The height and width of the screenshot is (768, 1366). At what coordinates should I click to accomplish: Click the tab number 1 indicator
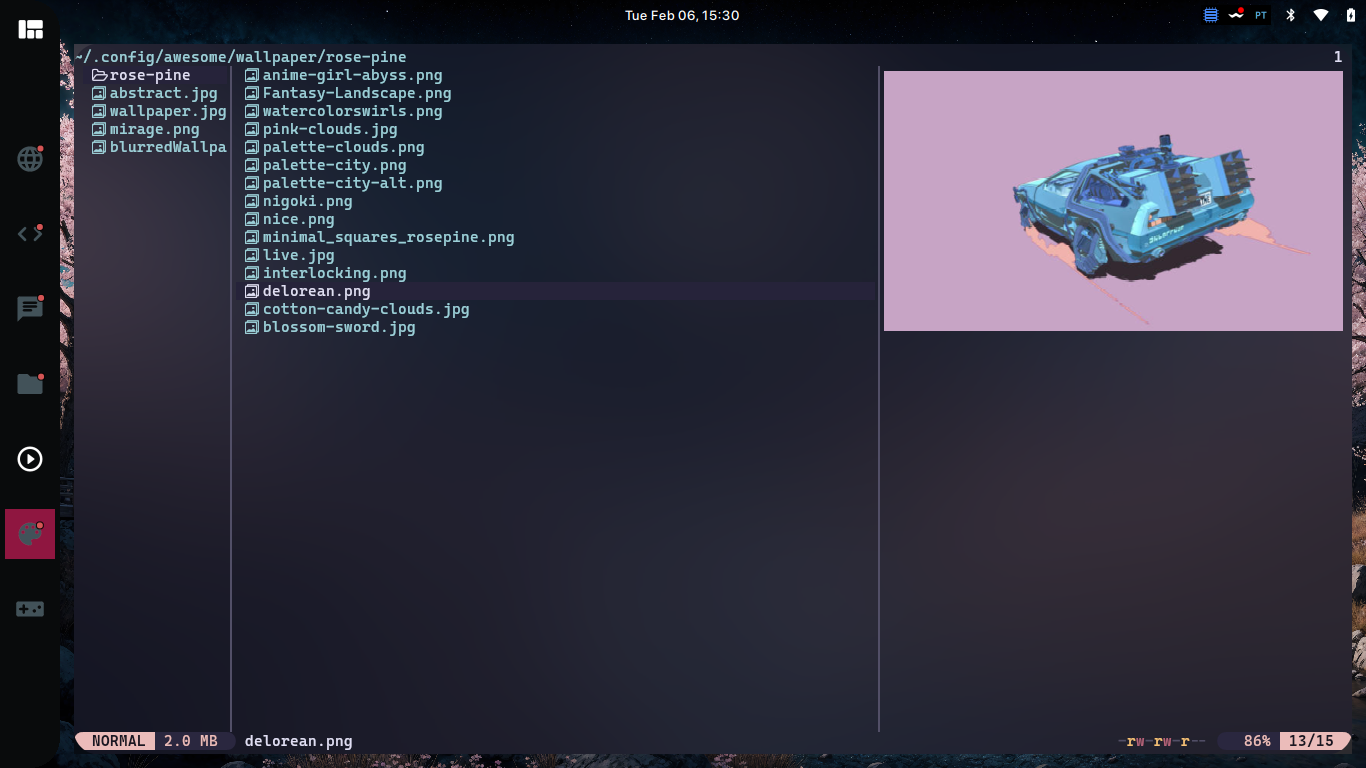pos(1338,57)
